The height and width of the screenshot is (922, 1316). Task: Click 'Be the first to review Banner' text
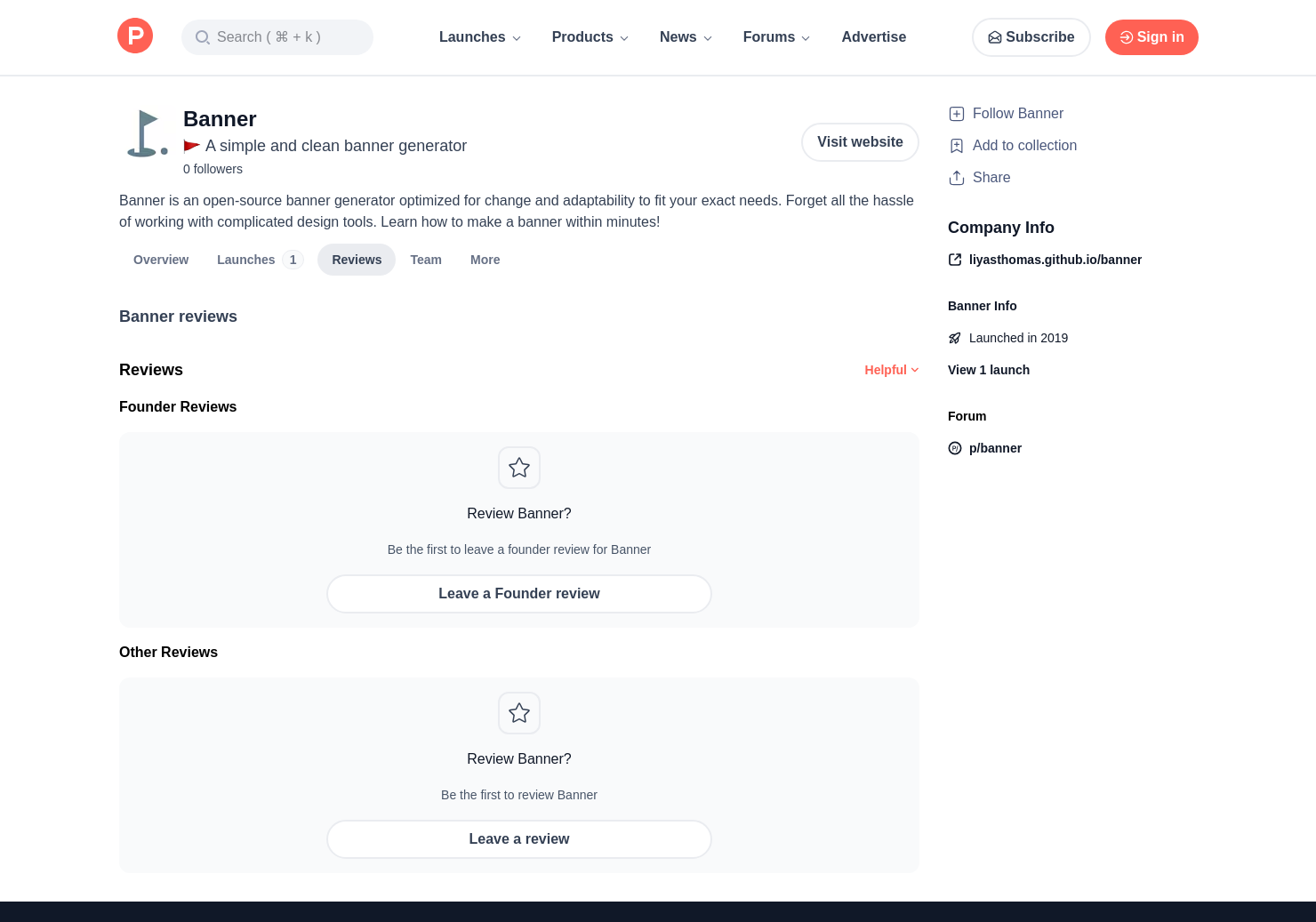click(x=519, y=795)
